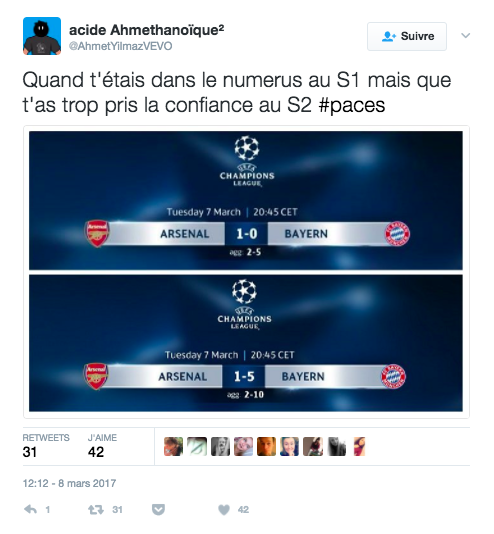Open the 12:12 - 8 mars 2017 timestamp
This screenshot has width=494, height=534.
point(69,483)
